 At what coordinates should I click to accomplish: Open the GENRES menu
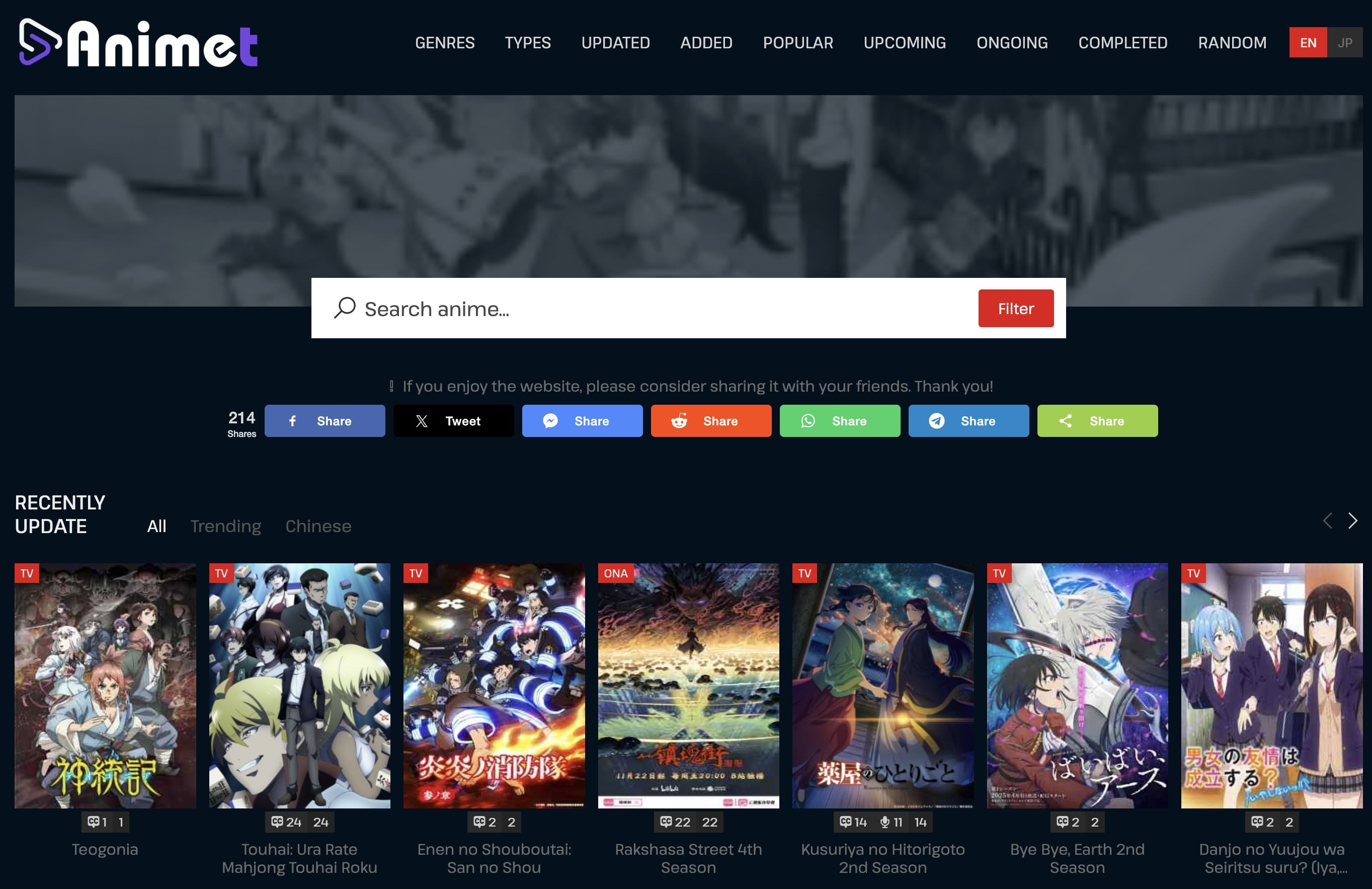coord(444,43)
